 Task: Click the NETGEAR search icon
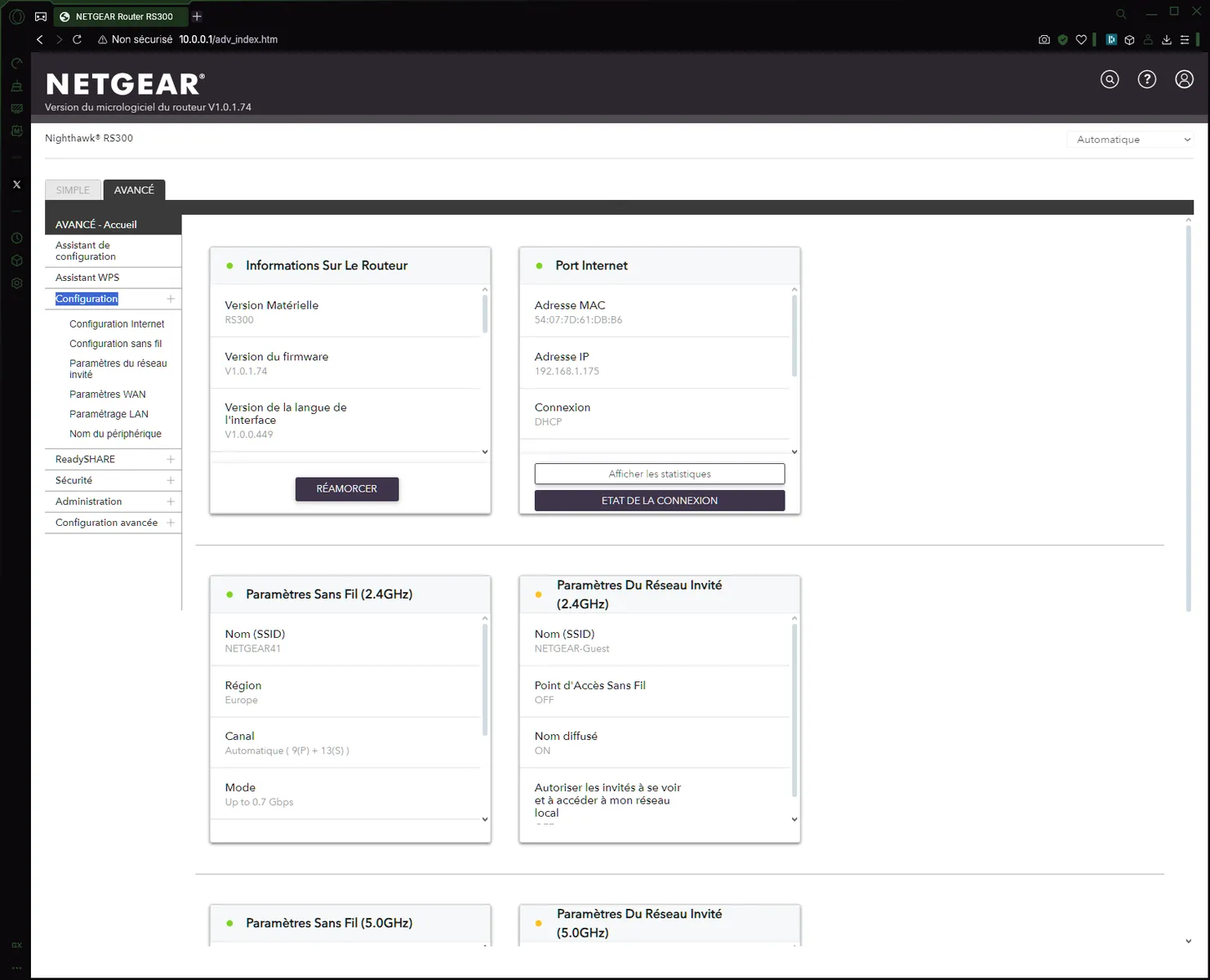[1110, 79]
